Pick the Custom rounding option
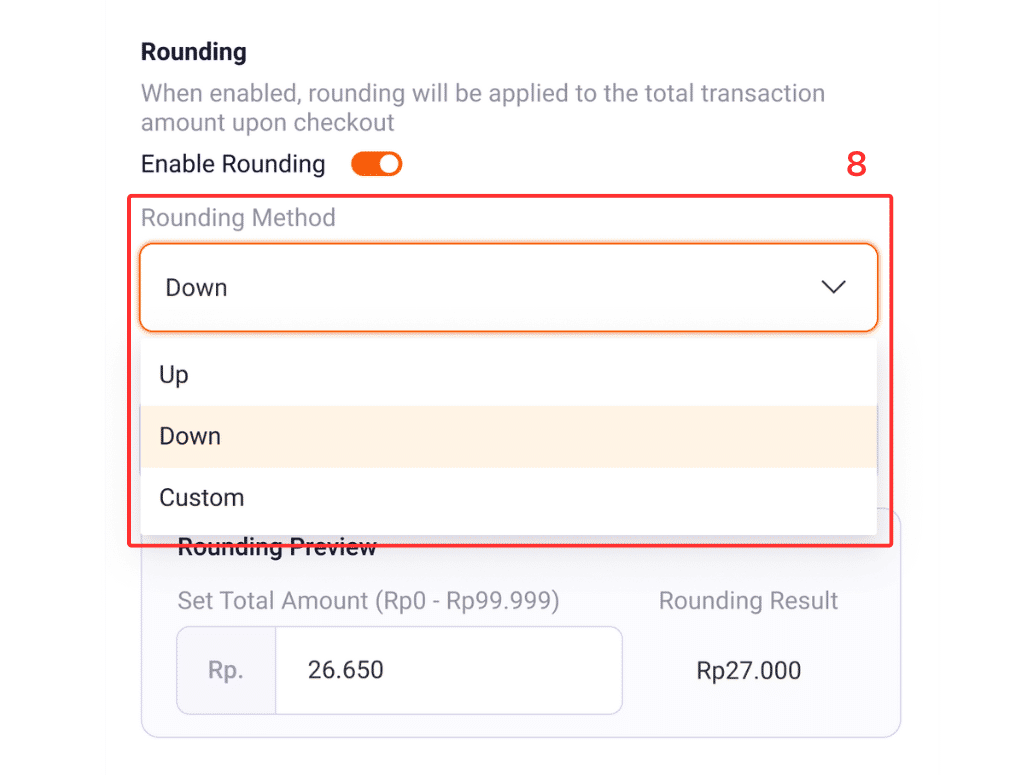The image size is (1024, 775). [202, 498]
